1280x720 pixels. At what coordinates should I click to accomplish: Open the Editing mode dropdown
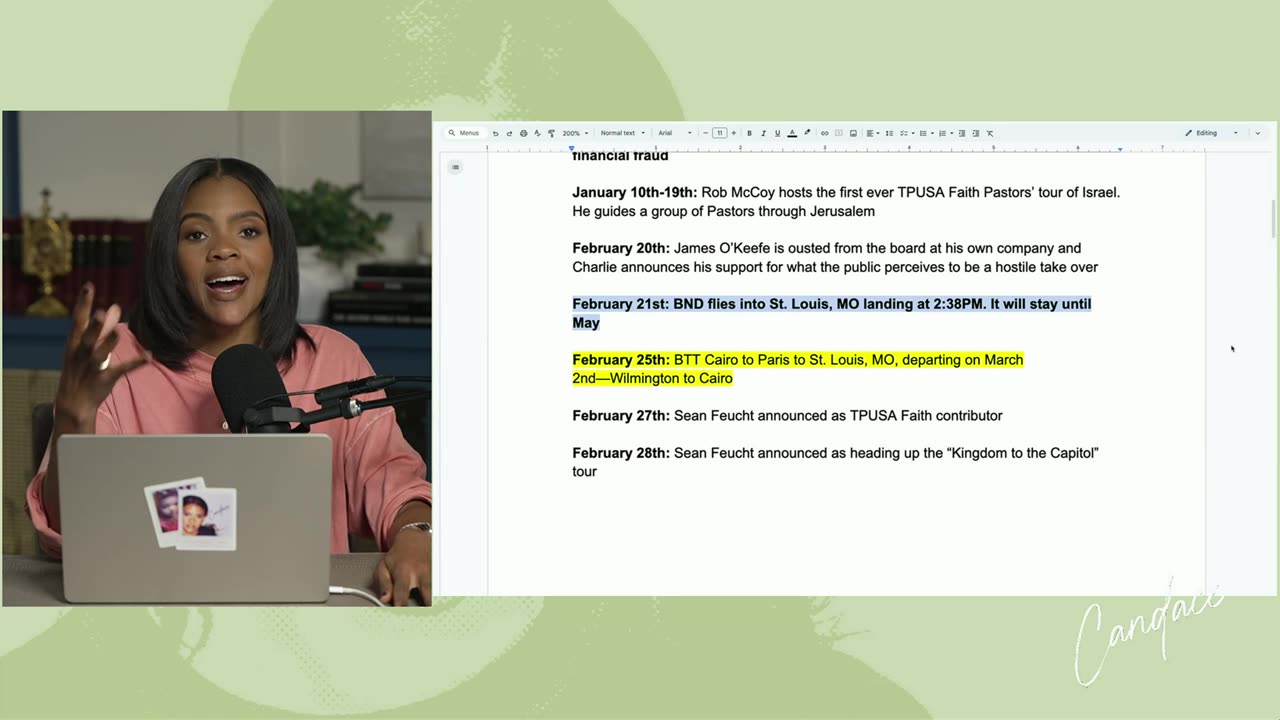[x=1211, y=133]
